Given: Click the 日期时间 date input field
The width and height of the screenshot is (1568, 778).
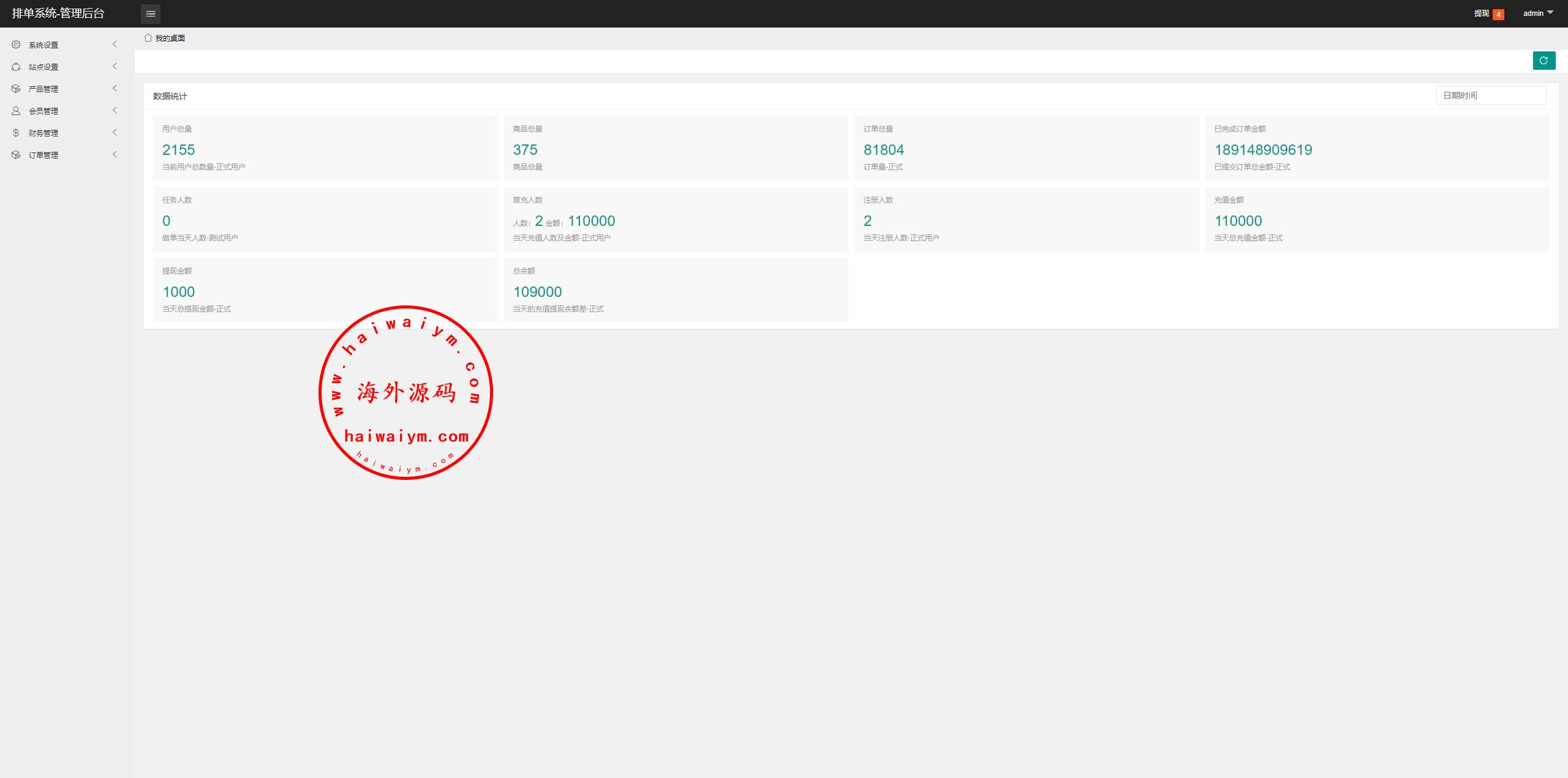Looking at the screenshot, I should [1490, 95].
